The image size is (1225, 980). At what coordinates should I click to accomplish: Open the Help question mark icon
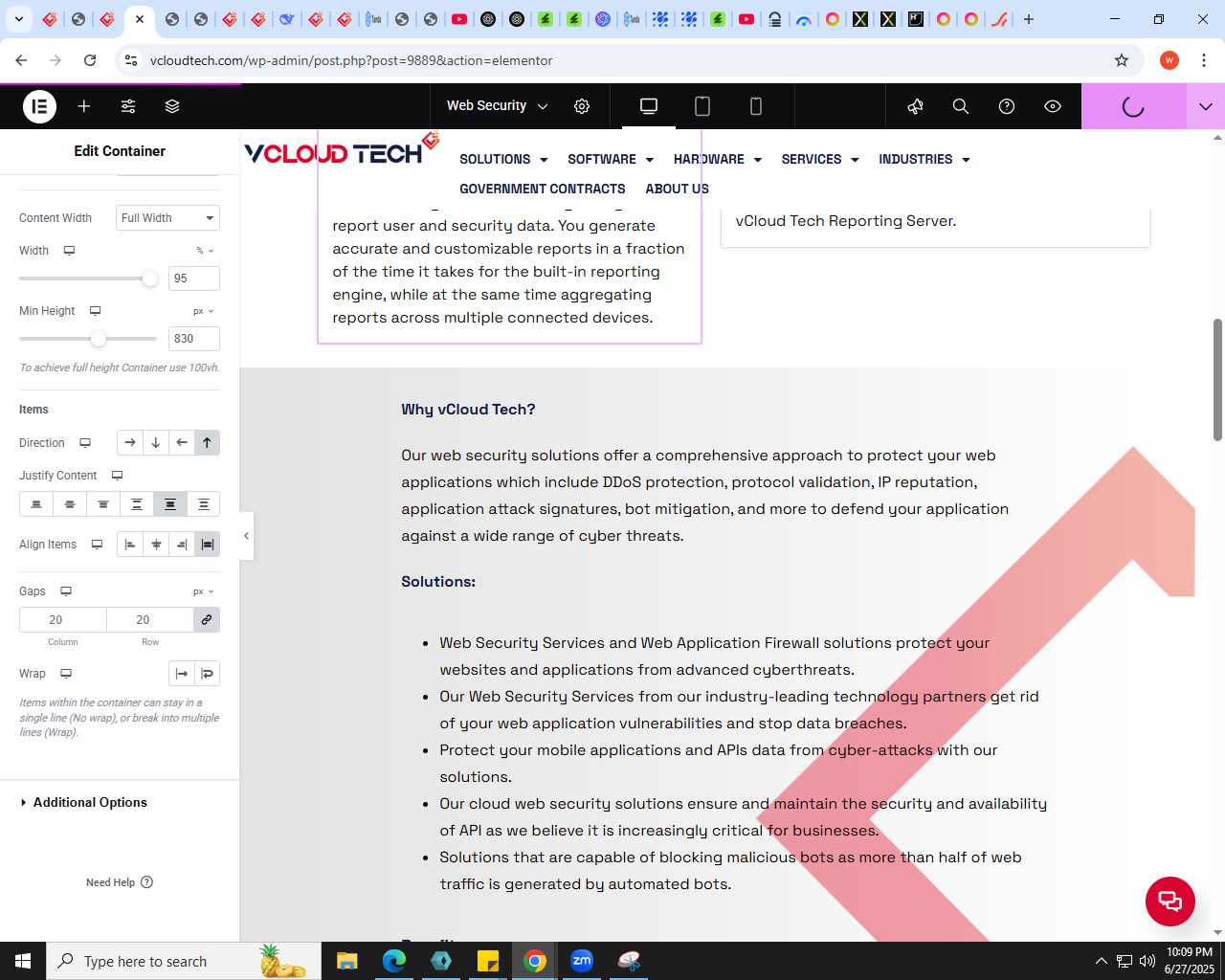1007,106
